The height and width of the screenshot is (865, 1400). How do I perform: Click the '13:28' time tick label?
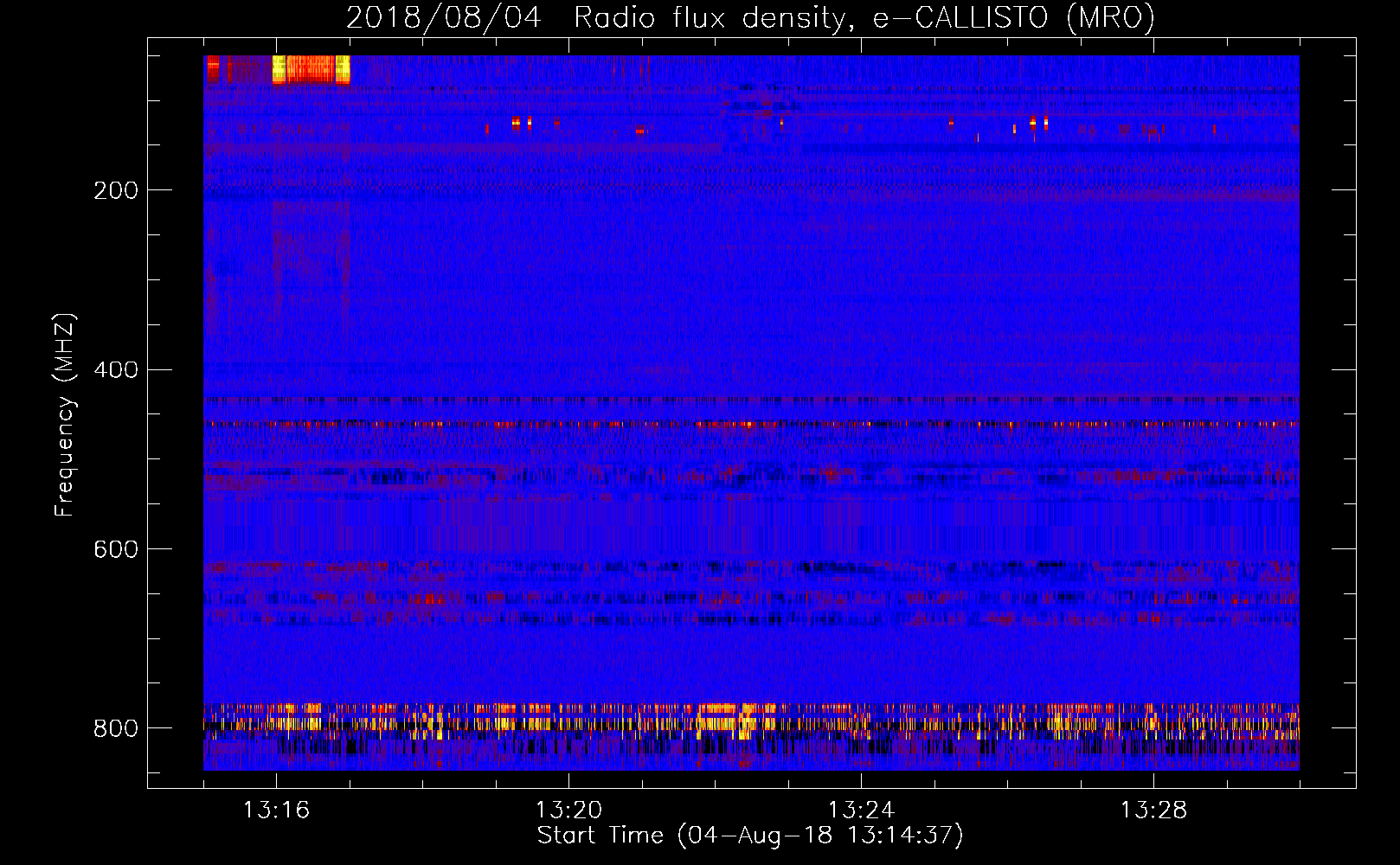pyautogui.click(x=1153, y=811)
